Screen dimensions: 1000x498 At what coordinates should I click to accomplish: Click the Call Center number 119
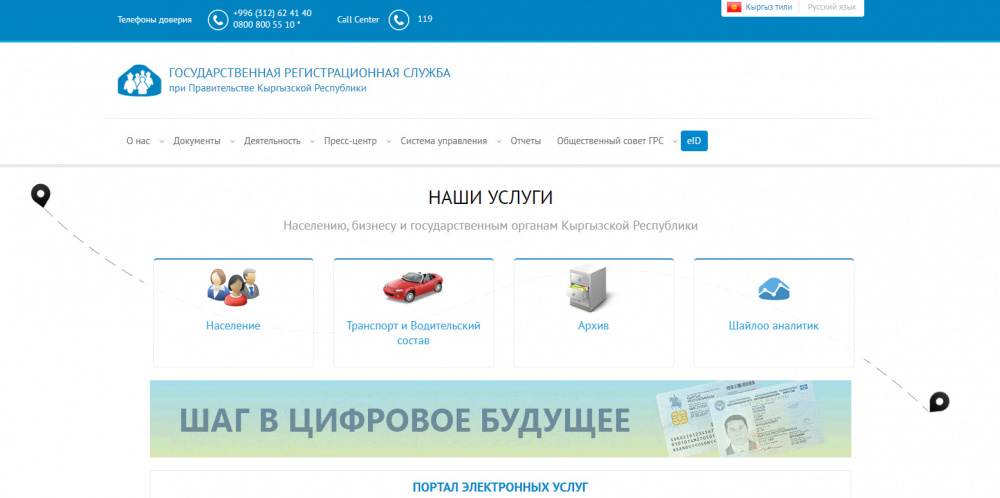coord(425,19)
